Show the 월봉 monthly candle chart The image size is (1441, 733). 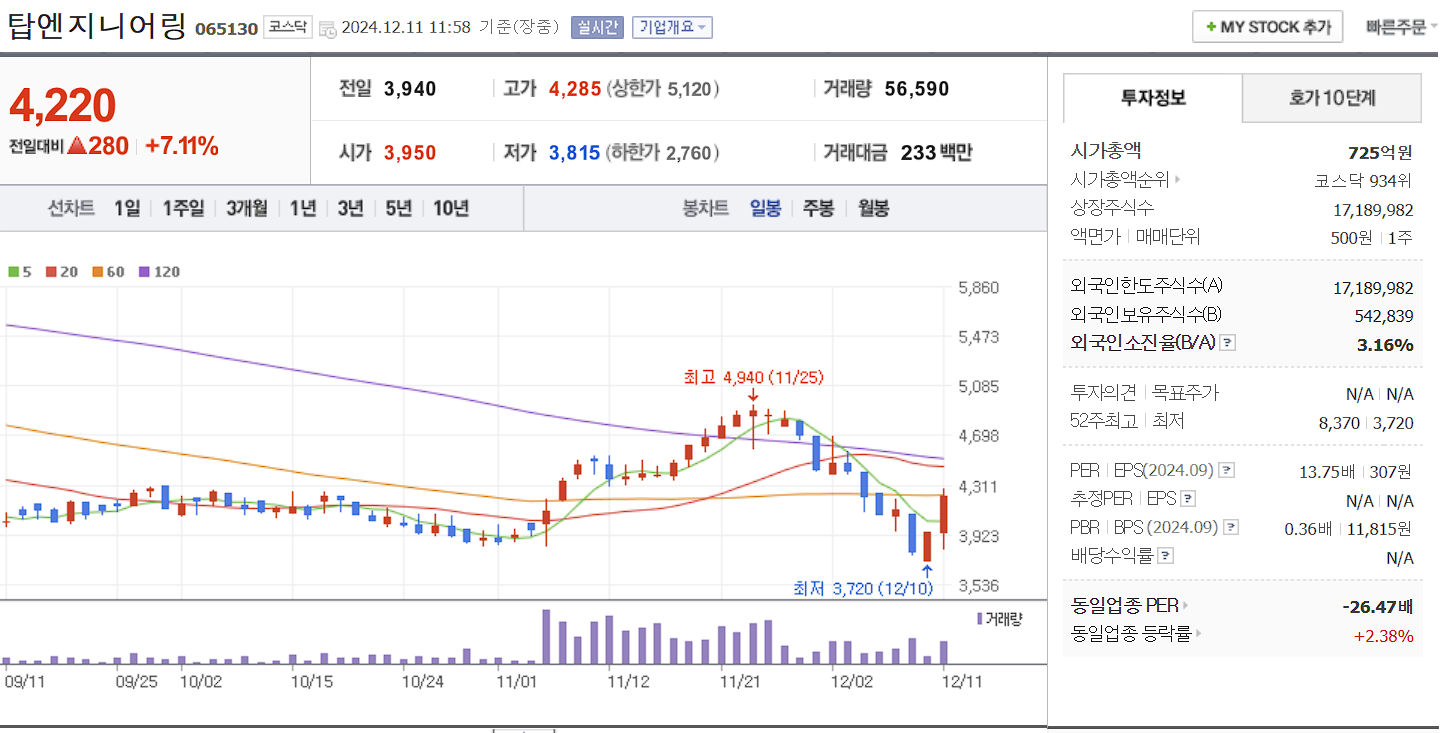pos(873,208)
